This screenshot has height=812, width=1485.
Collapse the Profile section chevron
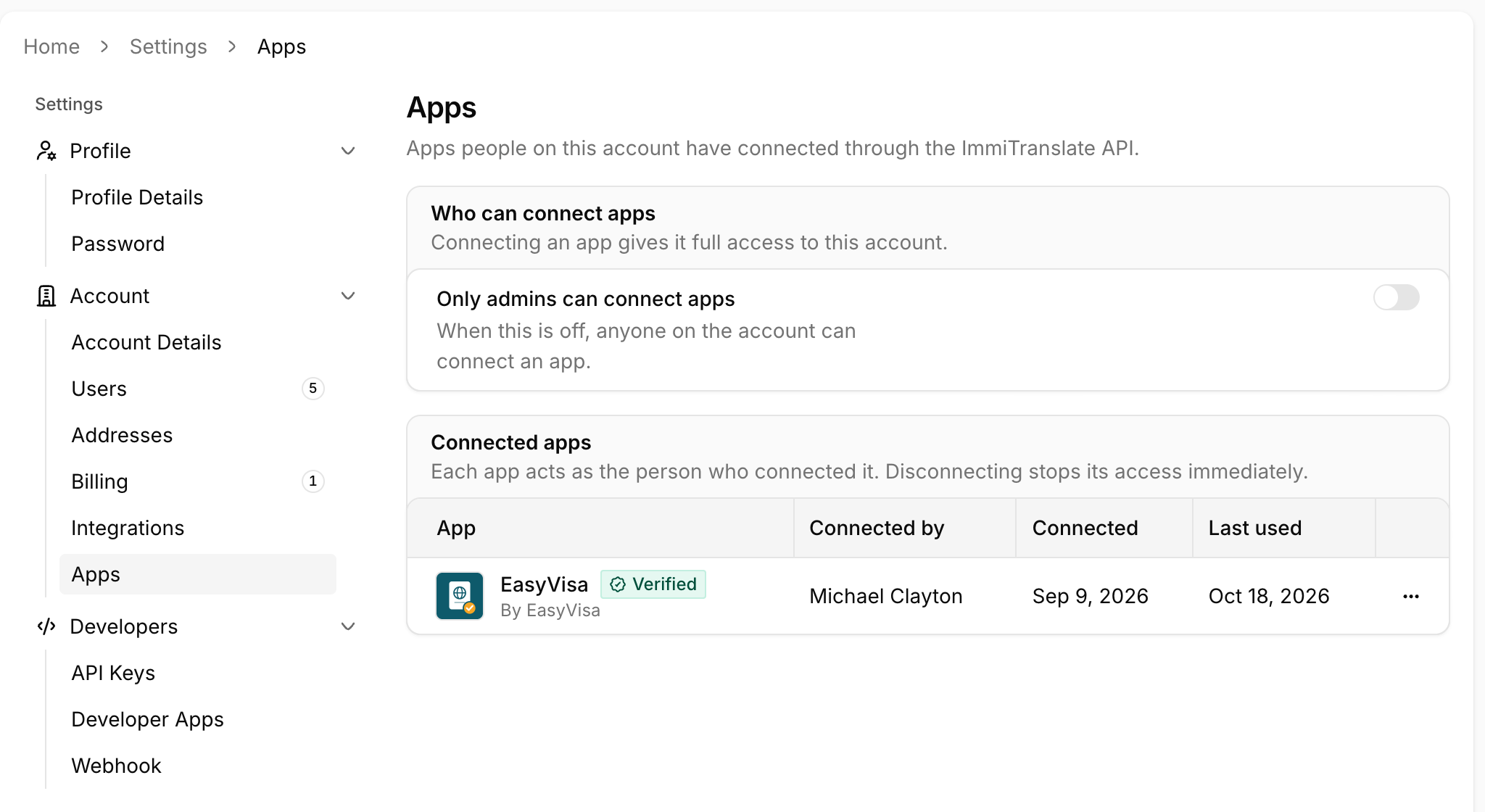348,151
